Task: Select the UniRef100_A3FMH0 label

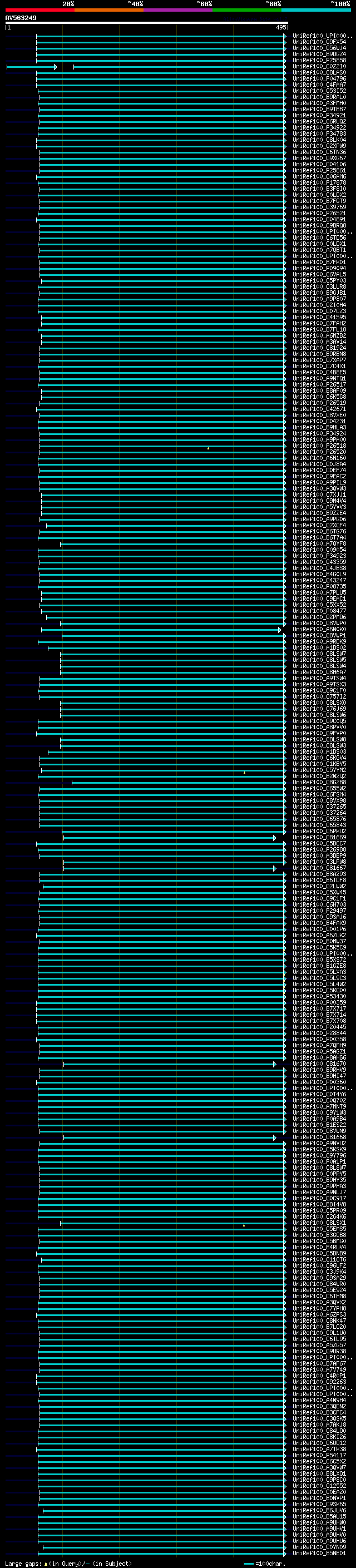Action: tap(319, 103)
